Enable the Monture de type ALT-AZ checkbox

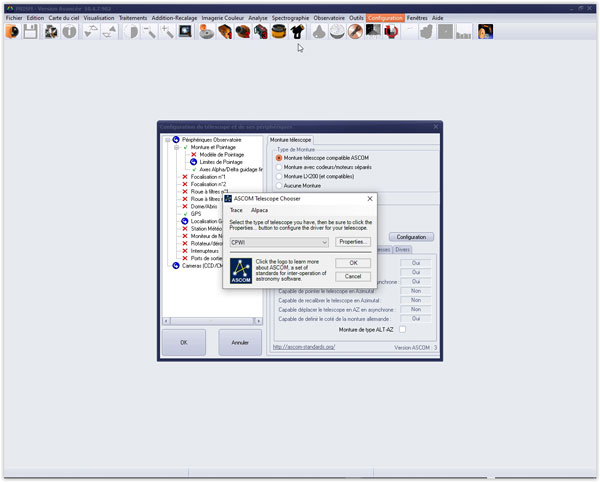point(403,329)
